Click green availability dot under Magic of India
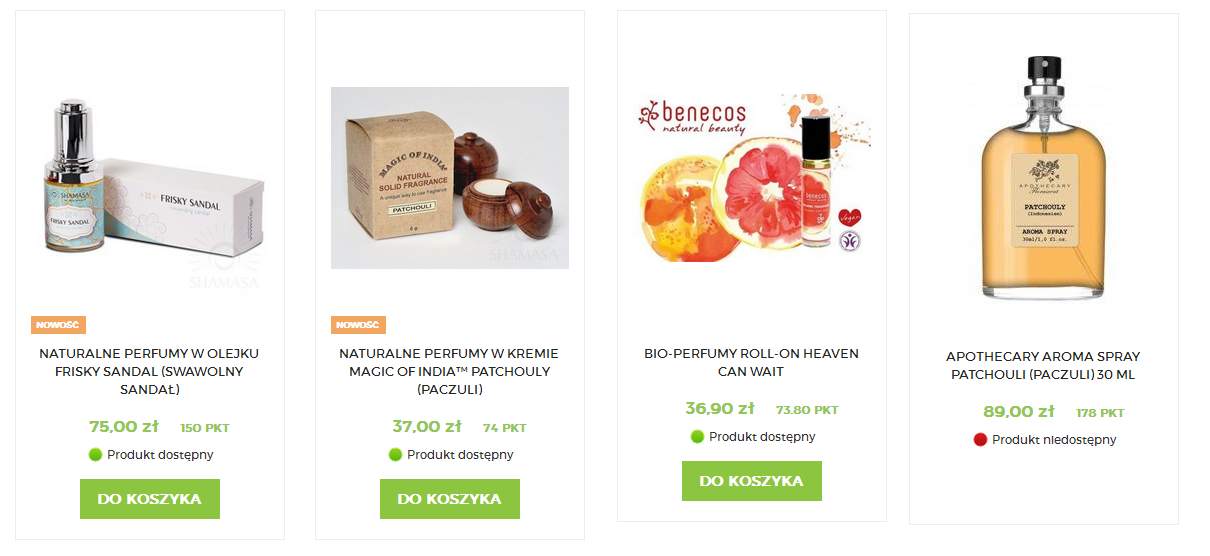The width and height of the screenshot is (1210, 556). [x=396, y=454]
